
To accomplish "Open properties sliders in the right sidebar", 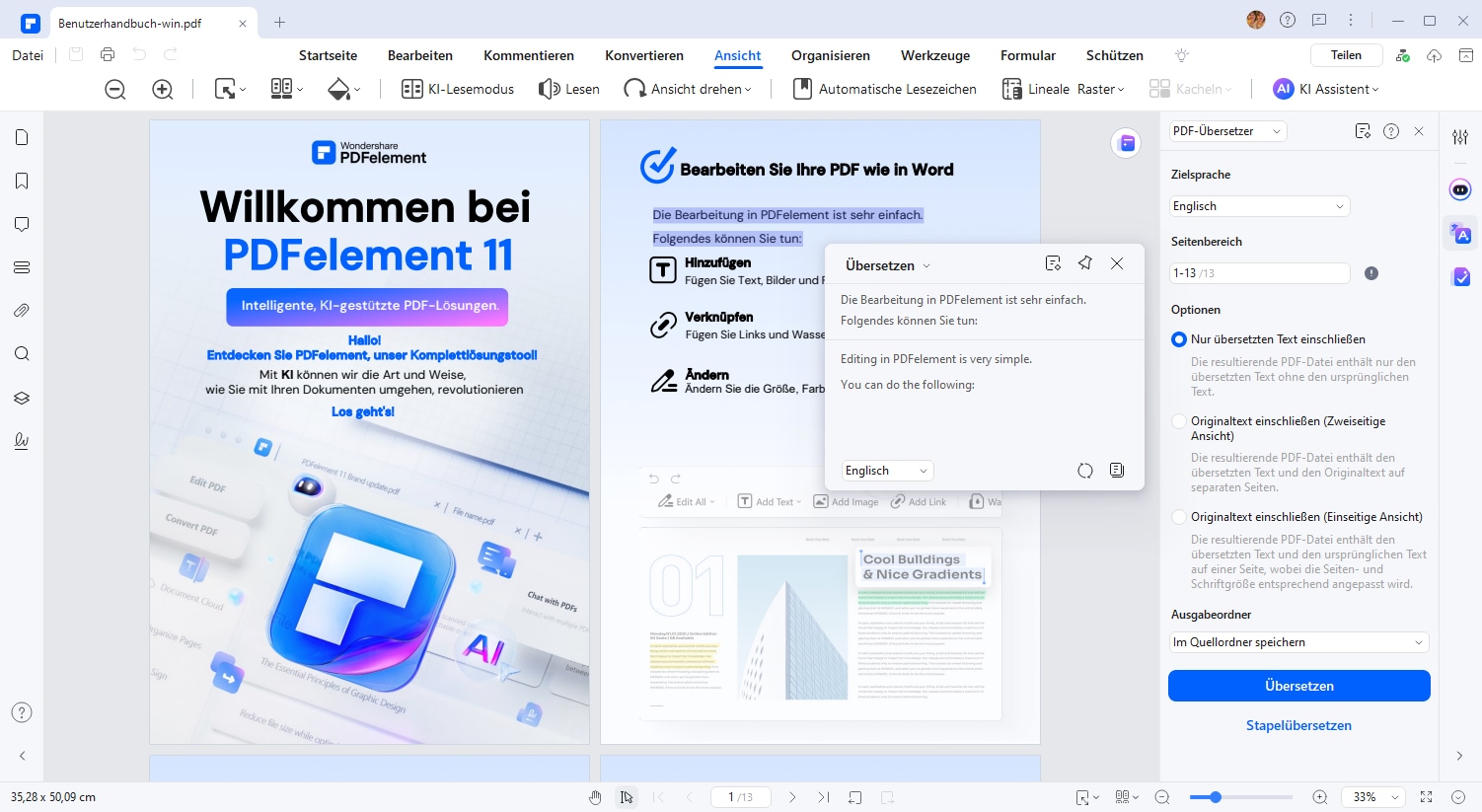I will (x=1460, y=137).
